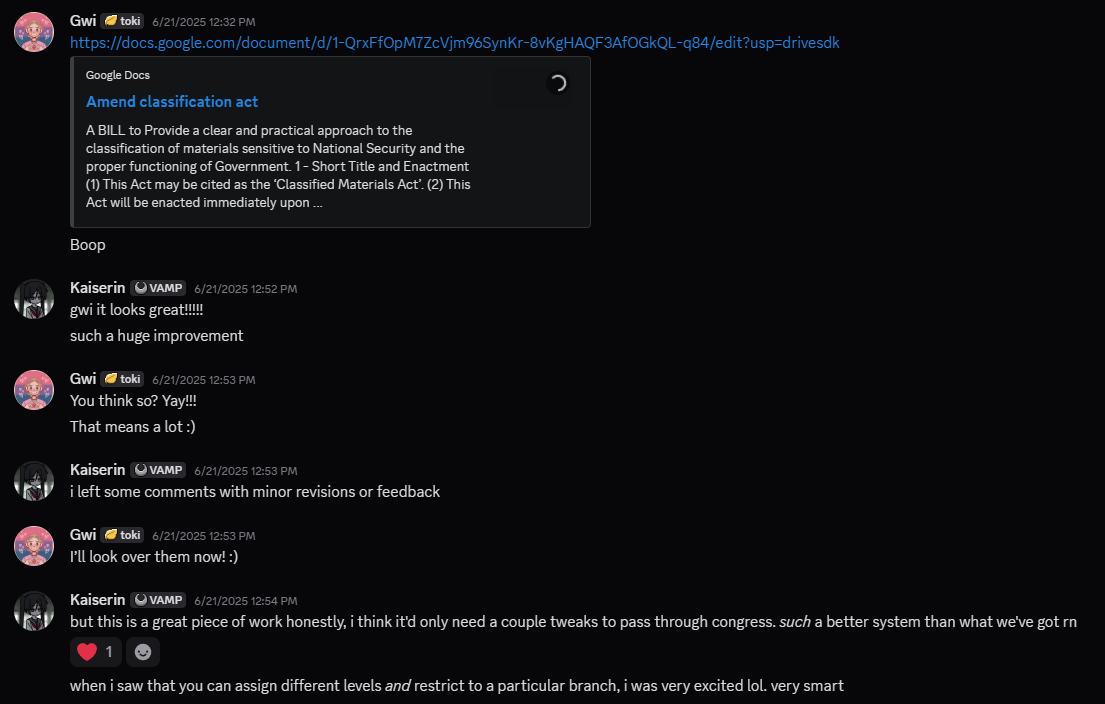Click the 'Google Docs' provider label in embed
The width and height of the screenshot is (1105, 704).
point(118,75)
